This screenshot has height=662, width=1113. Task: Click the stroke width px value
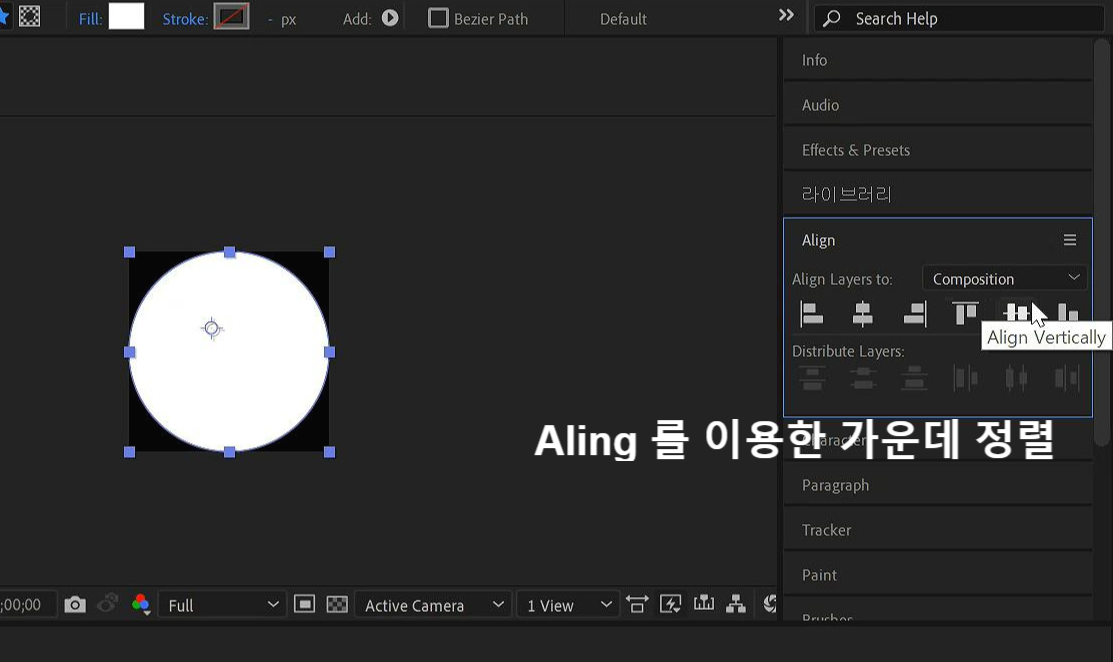(x=282, y=19)
